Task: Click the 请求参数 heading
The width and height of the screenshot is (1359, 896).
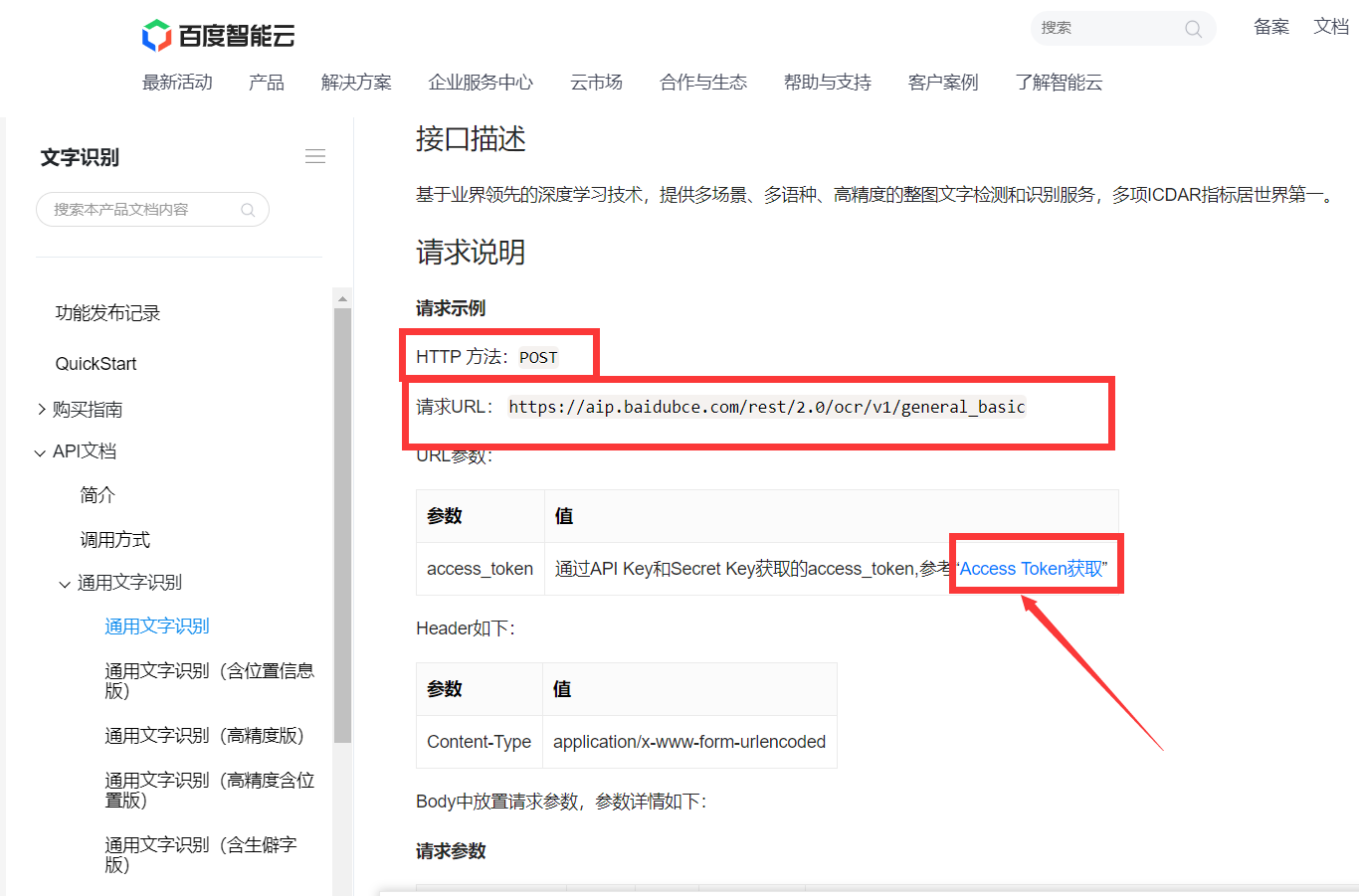Action: [451, 851]
